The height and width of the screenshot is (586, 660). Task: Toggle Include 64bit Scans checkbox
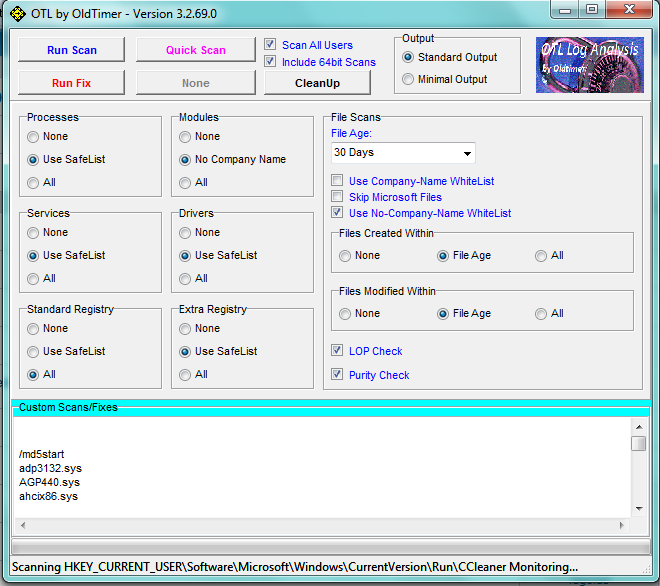click(270, 61)
